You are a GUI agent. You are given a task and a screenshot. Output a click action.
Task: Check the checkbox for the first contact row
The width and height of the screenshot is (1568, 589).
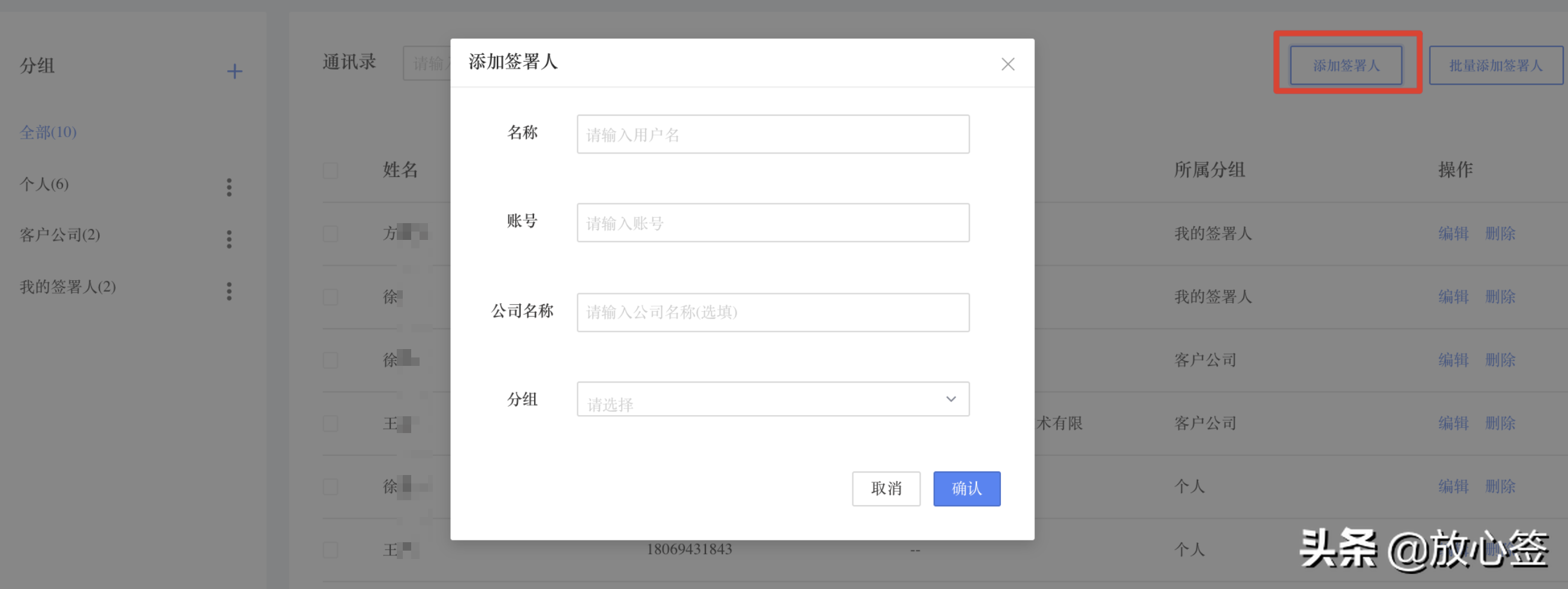330,233
